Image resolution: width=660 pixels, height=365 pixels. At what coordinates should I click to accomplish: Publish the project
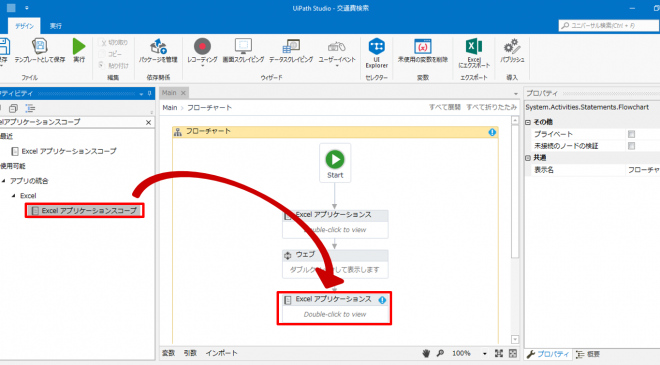512,51
